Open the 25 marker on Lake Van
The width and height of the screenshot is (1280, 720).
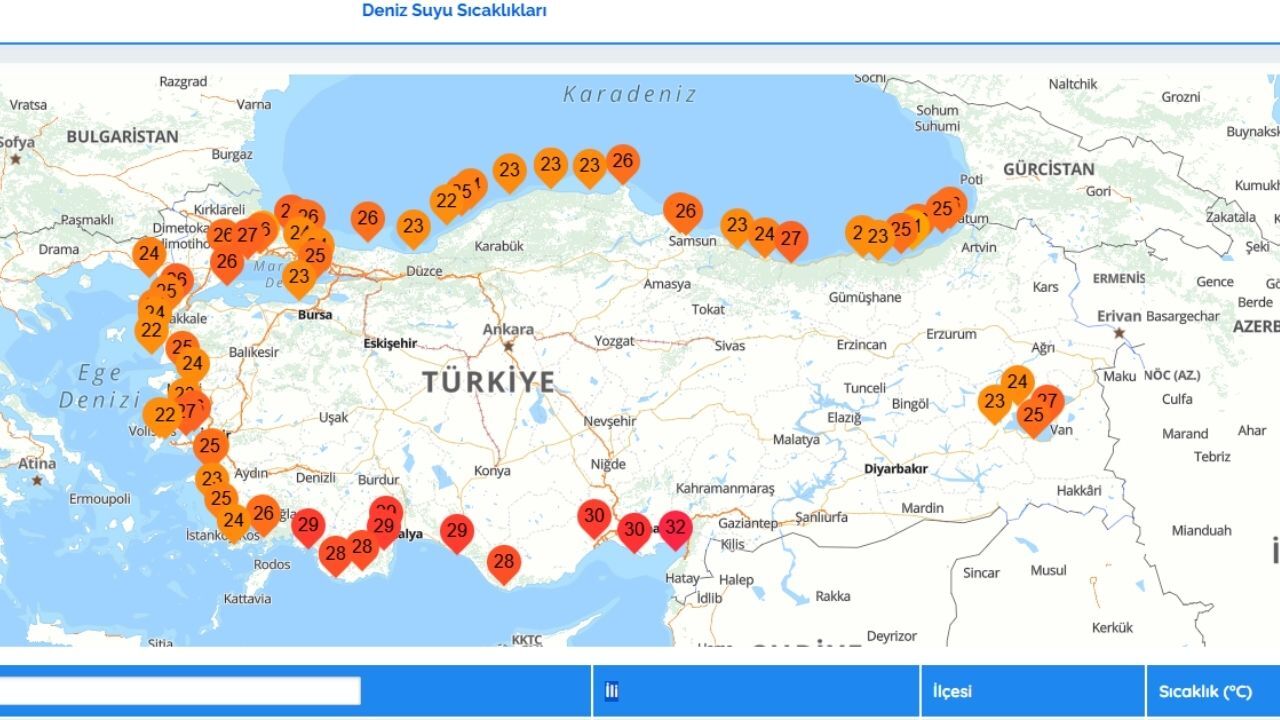pos(1034,417)
